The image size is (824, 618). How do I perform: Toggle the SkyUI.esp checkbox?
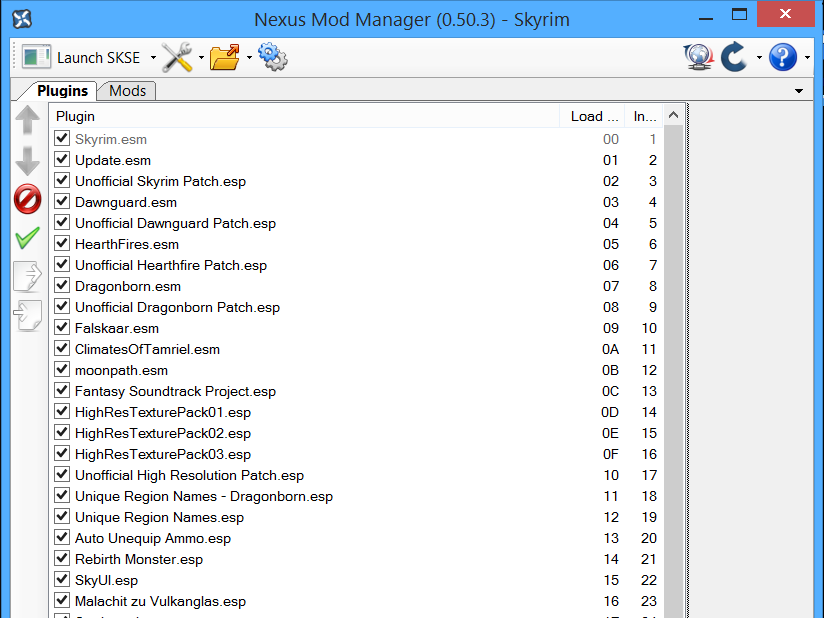click(62, 580)
